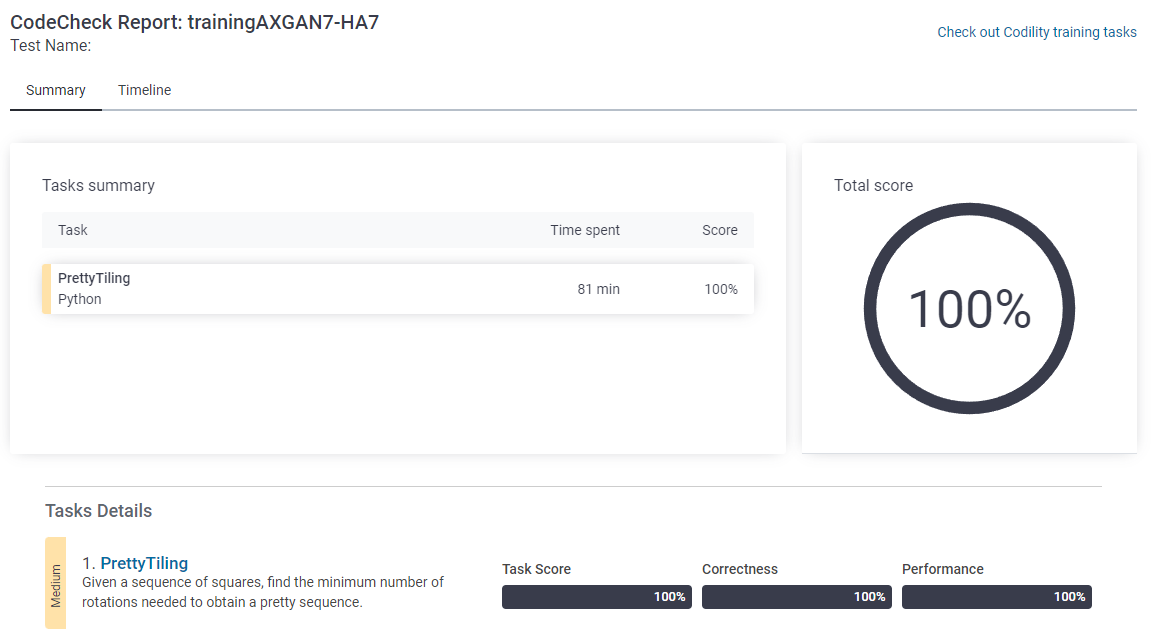Click the Test Name label

pos(51,46)
